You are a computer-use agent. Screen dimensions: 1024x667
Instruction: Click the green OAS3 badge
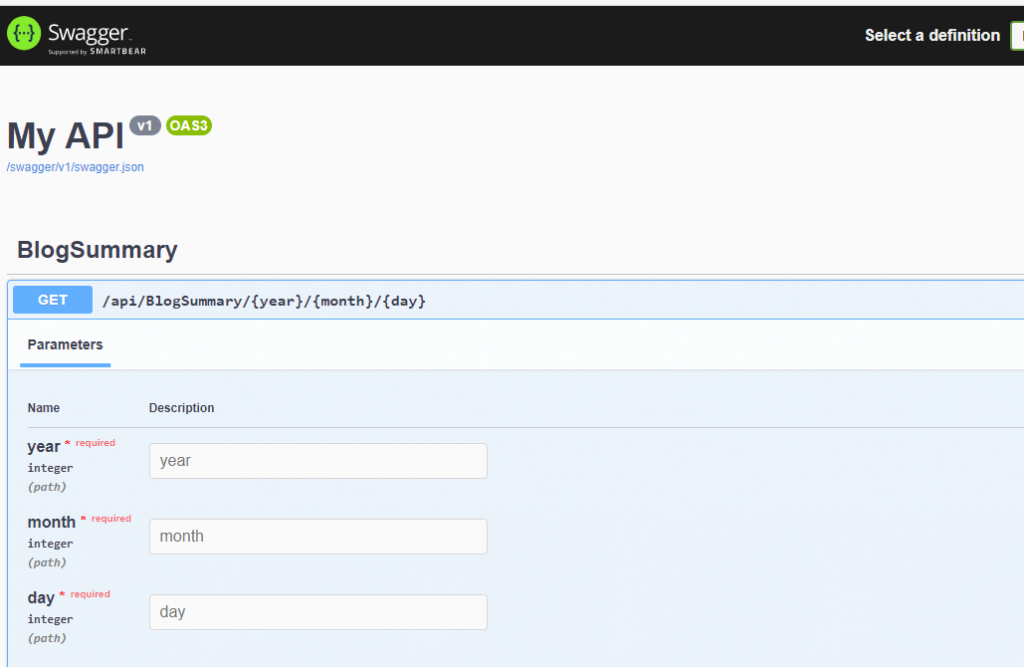click(189, 126)
